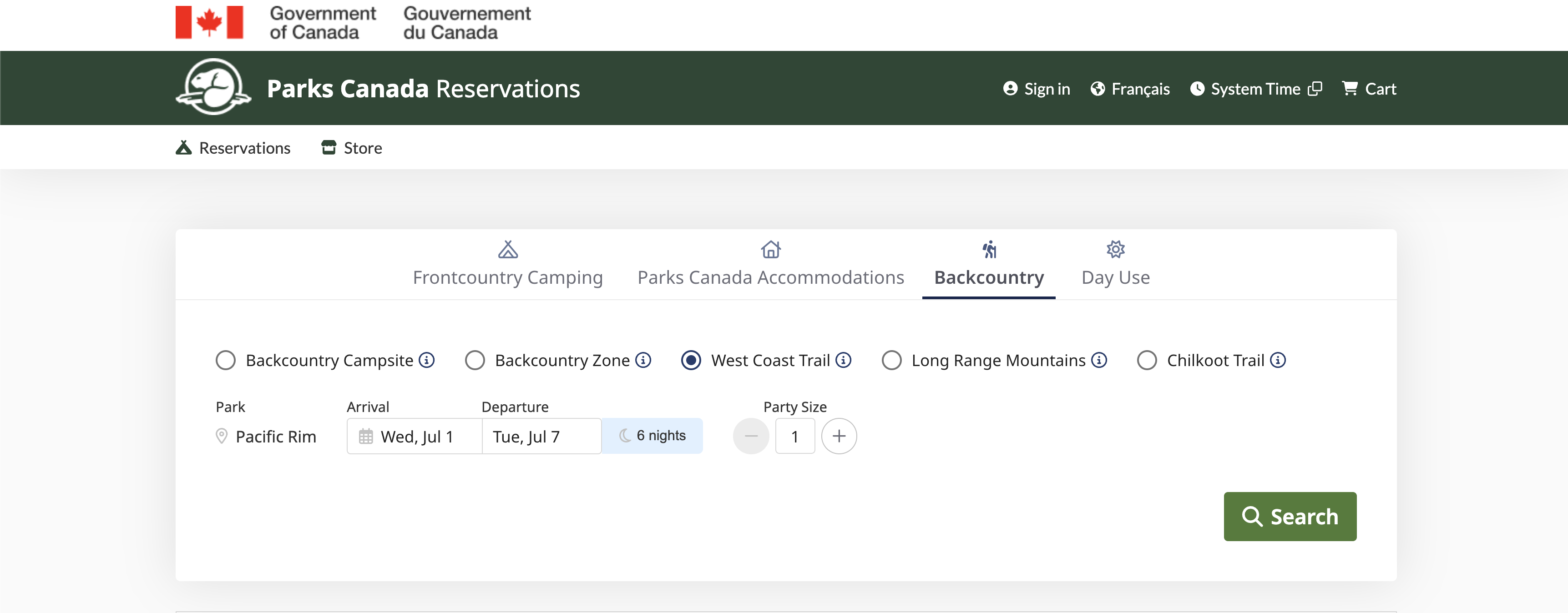The image size is (1568, 613).
Task: Switch to the Parks Canada Accommodations tab
Action: coord(771,264)
